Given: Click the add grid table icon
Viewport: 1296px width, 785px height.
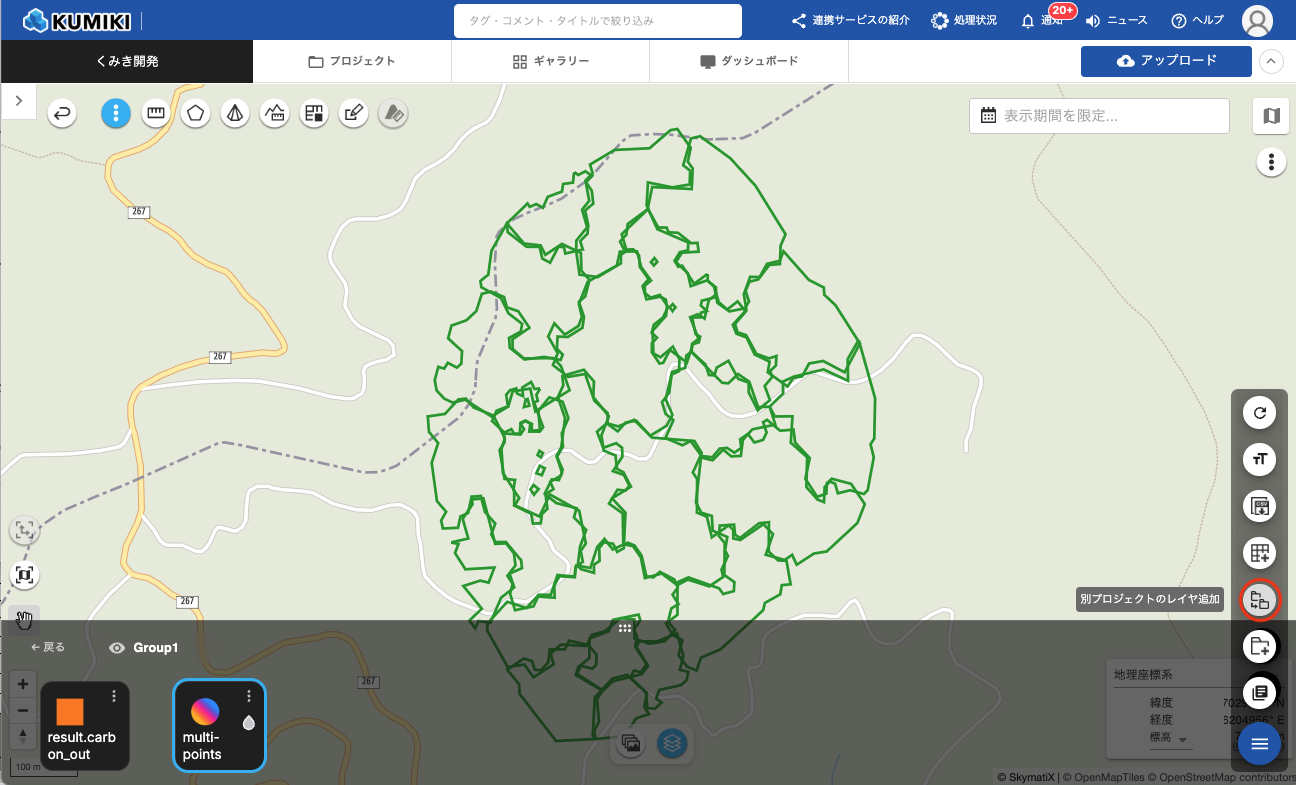Looking at the screenshot, I should tap(1259, 553).
